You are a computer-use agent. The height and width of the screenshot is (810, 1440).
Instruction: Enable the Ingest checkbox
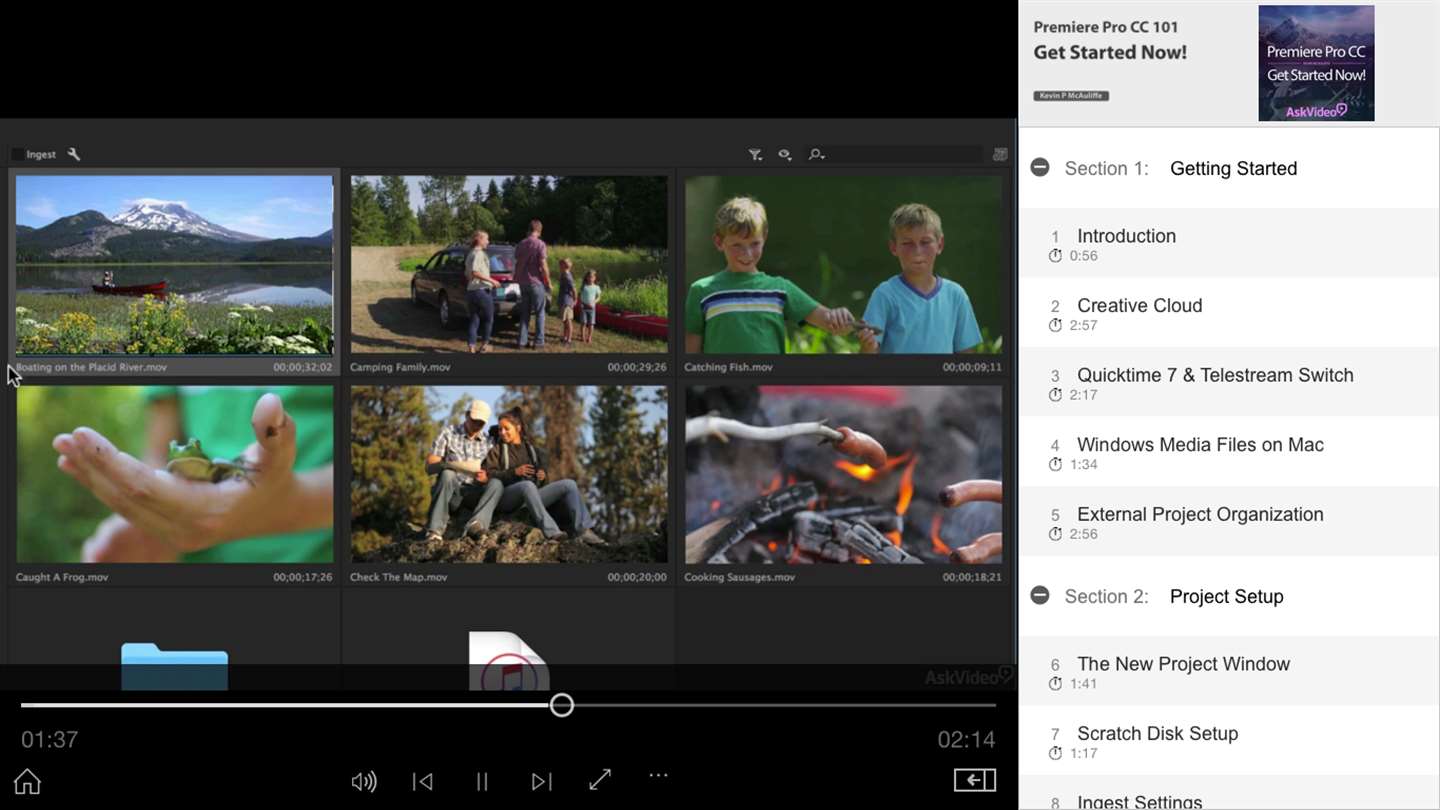(17, 154)
